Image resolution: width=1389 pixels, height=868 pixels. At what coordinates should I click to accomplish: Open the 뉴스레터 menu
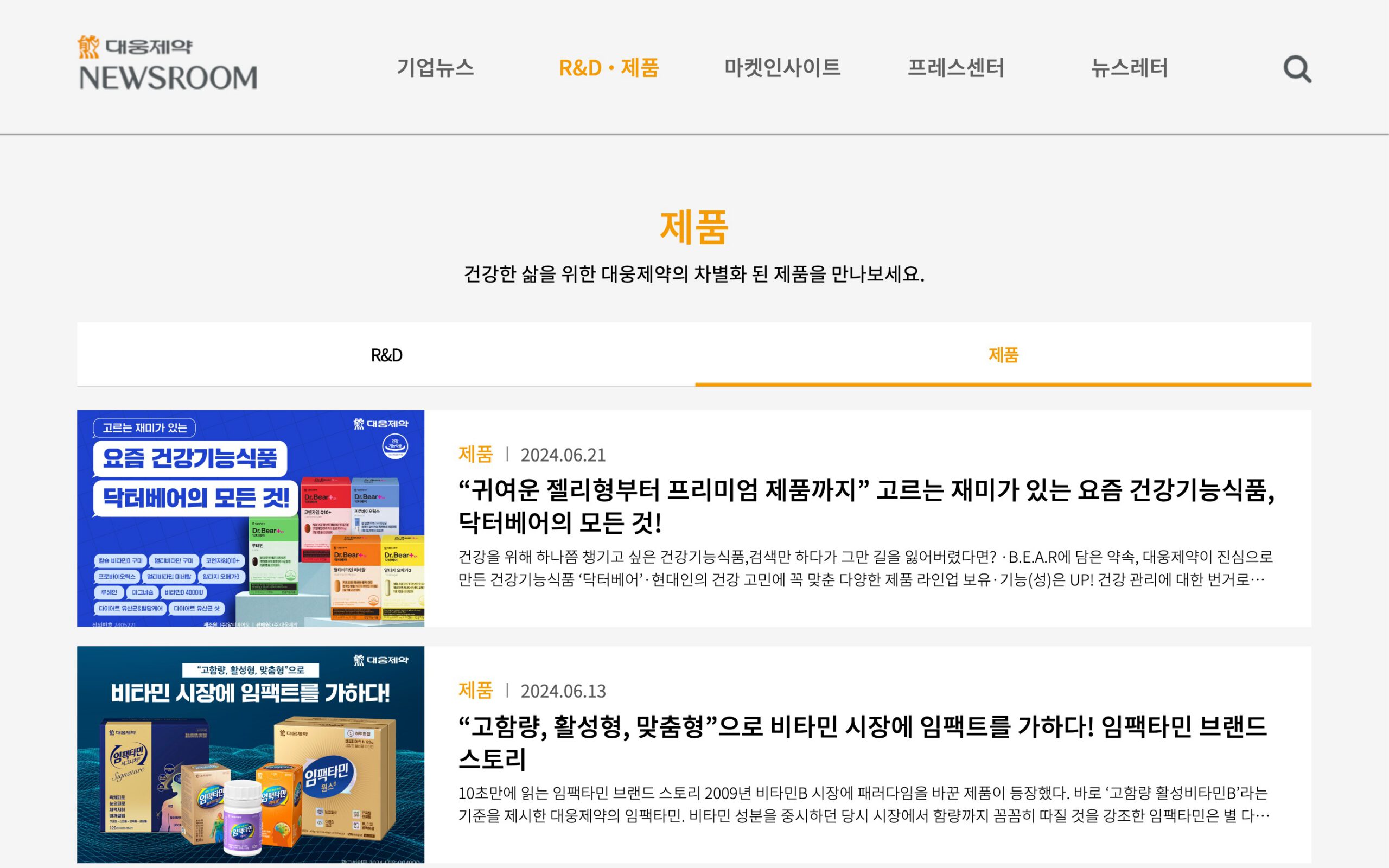point(1129,68)
